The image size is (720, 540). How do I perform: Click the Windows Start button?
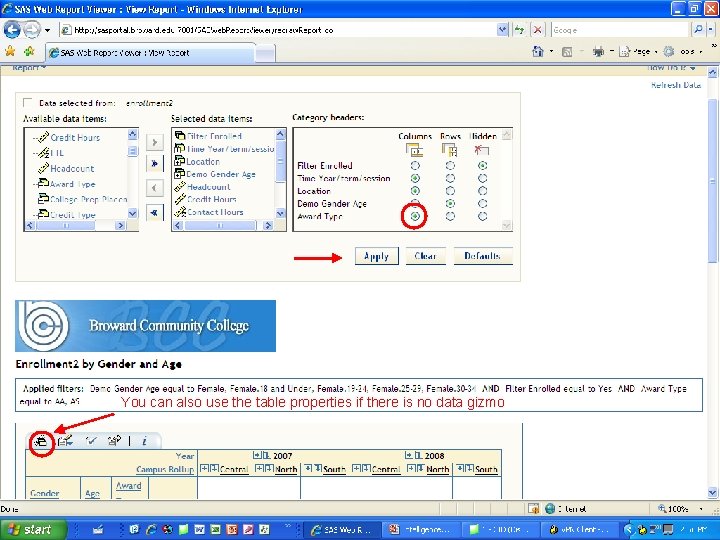pyautogui.click(x=32, y=529)
